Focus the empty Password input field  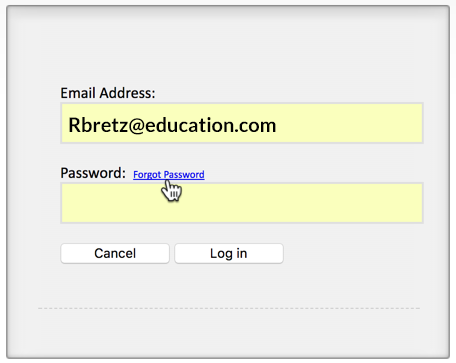[242, 203]
